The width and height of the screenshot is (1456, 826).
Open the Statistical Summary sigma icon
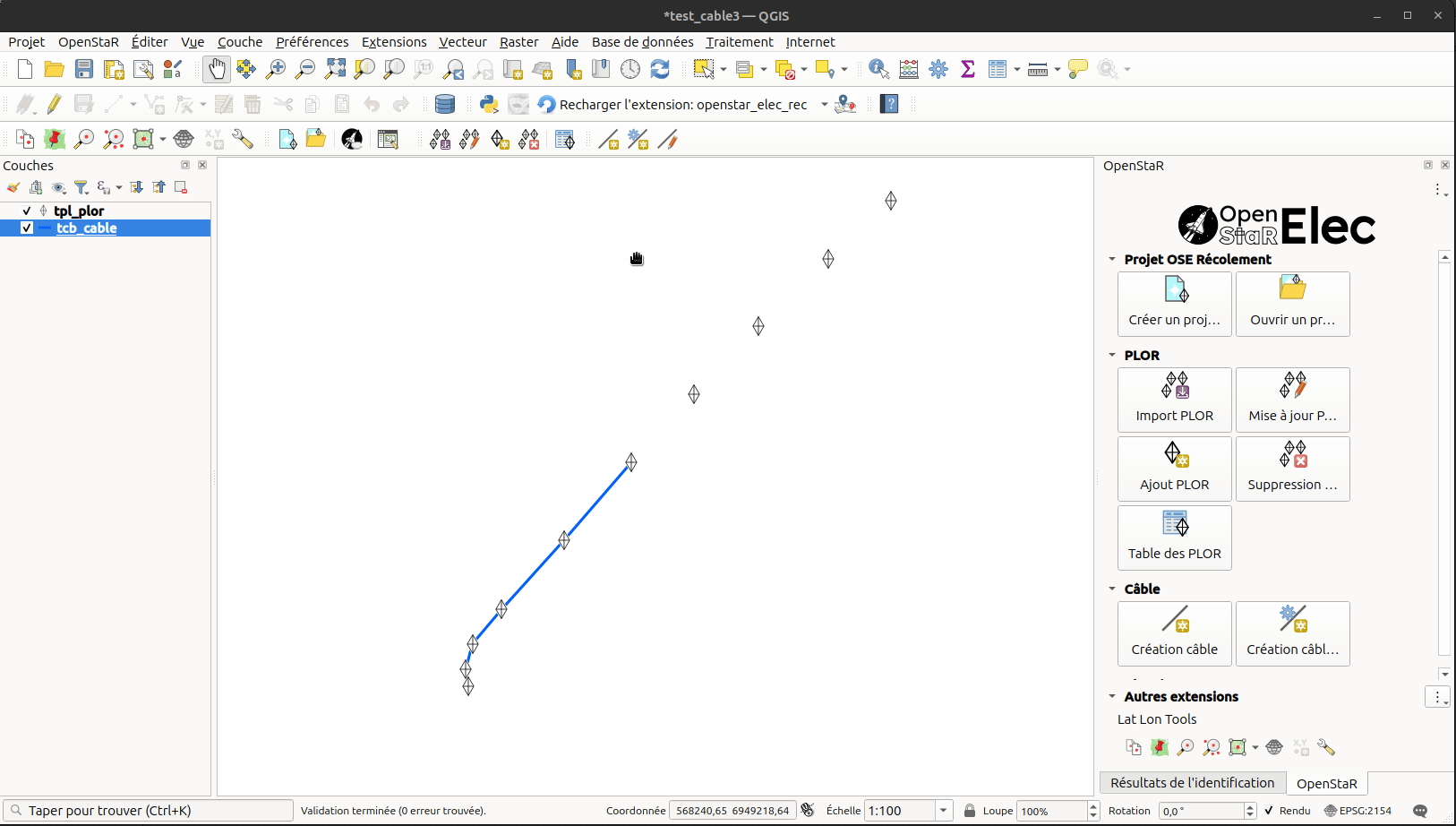click(968, 69)
